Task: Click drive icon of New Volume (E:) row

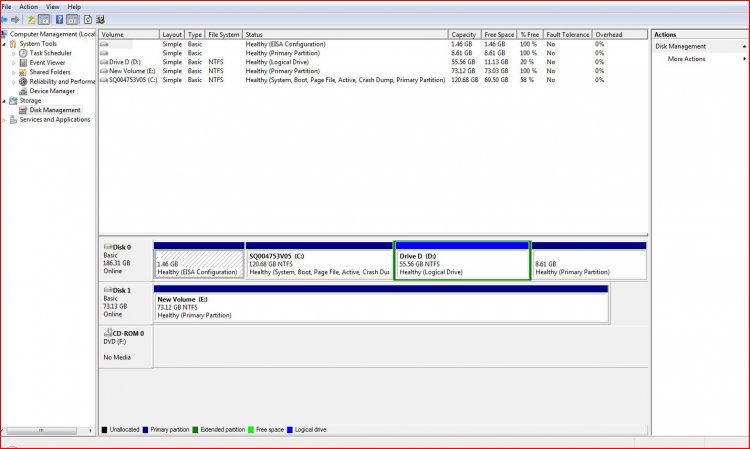Action: pyautogui.click(x=104, y=71)
